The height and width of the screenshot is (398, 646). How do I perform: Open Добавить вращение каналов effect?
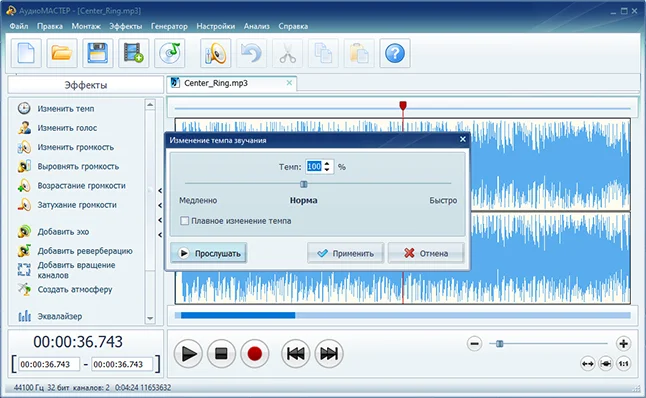[67, 270]
